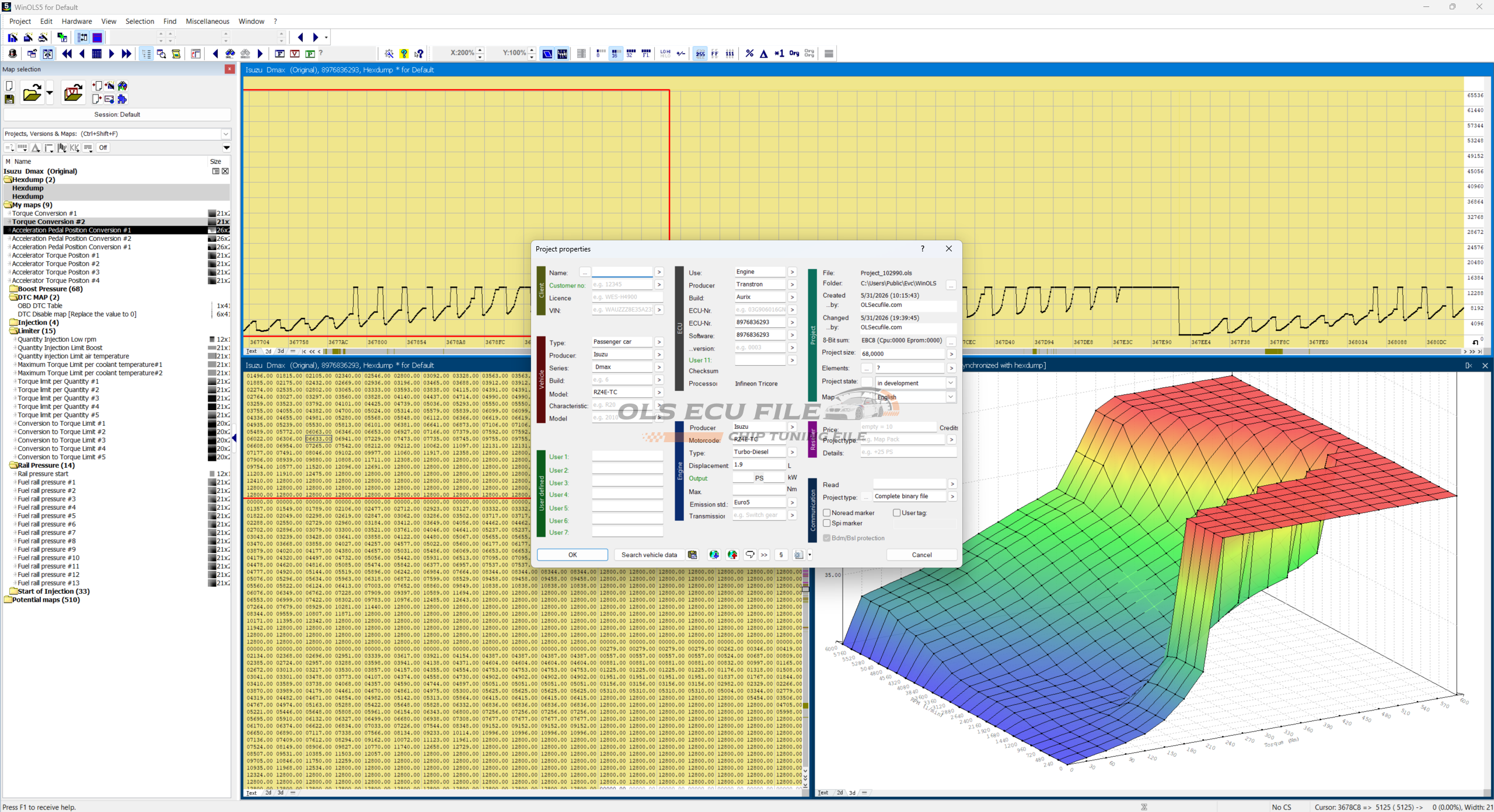This screenshot has height=812, width=1494.
Task: Click the open version folder icon
Action: 73,93
